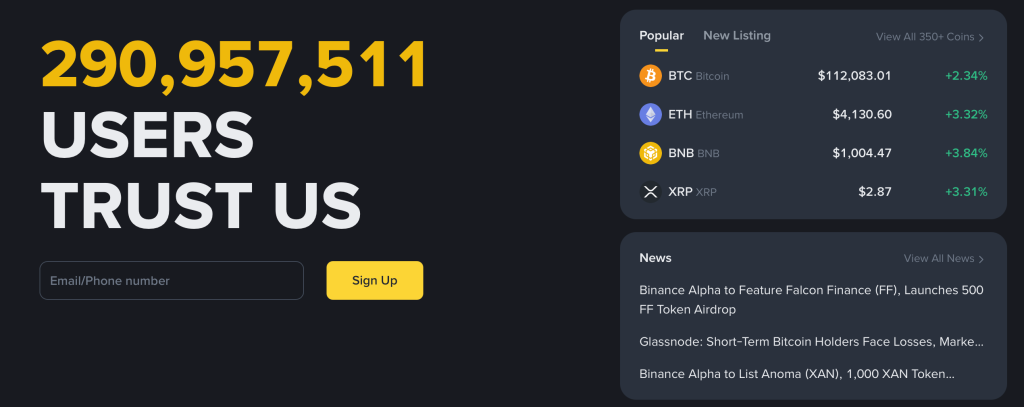This screenshot has width=1024, height=407.
Task: Open the New Listing tab
Action: tap(737, 36)
